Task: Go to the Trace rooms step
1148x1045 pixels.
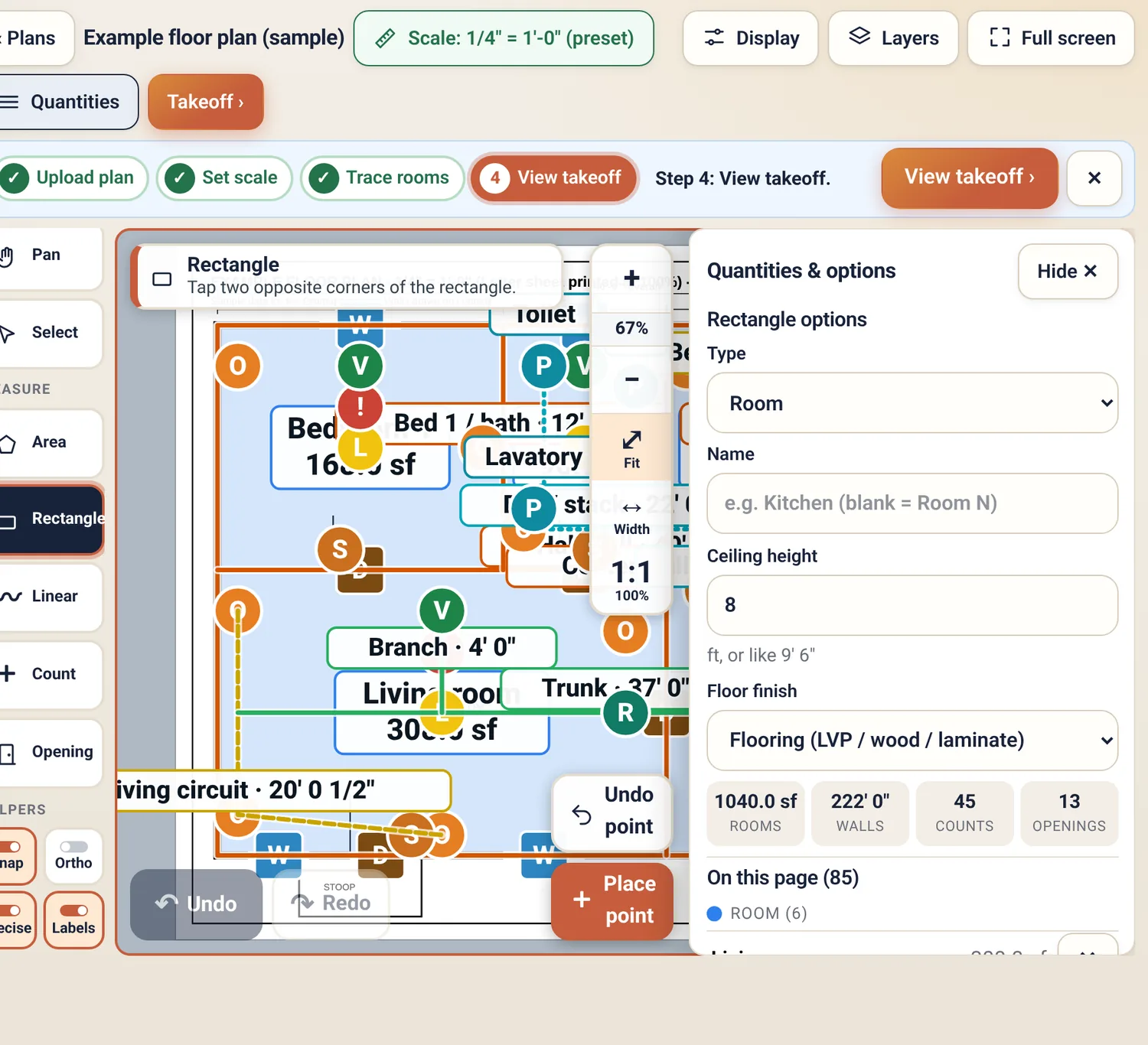Action: click(383, 178)
